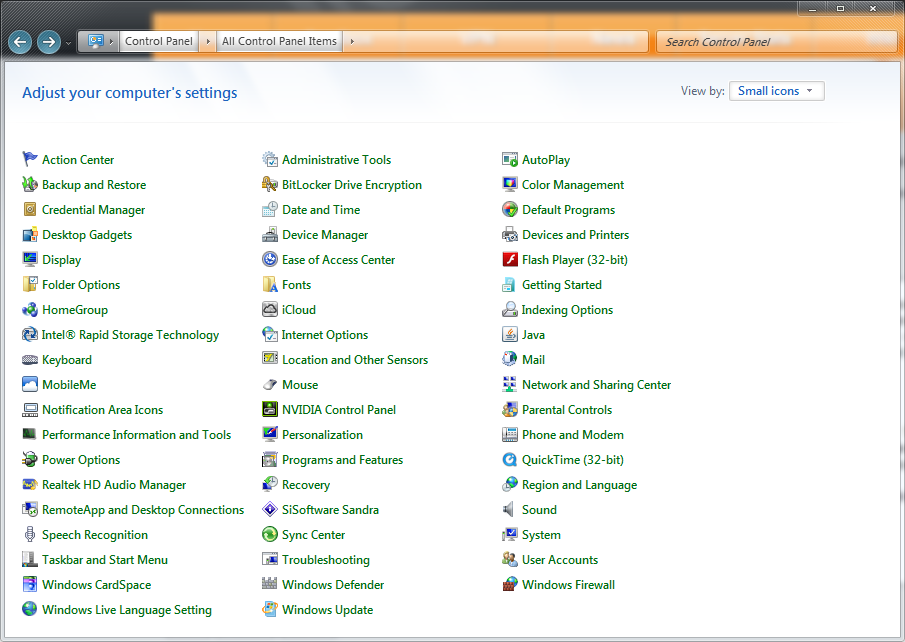The image size is (905, 642).
Task: Click the Folder Options icon
Action: 29,284
